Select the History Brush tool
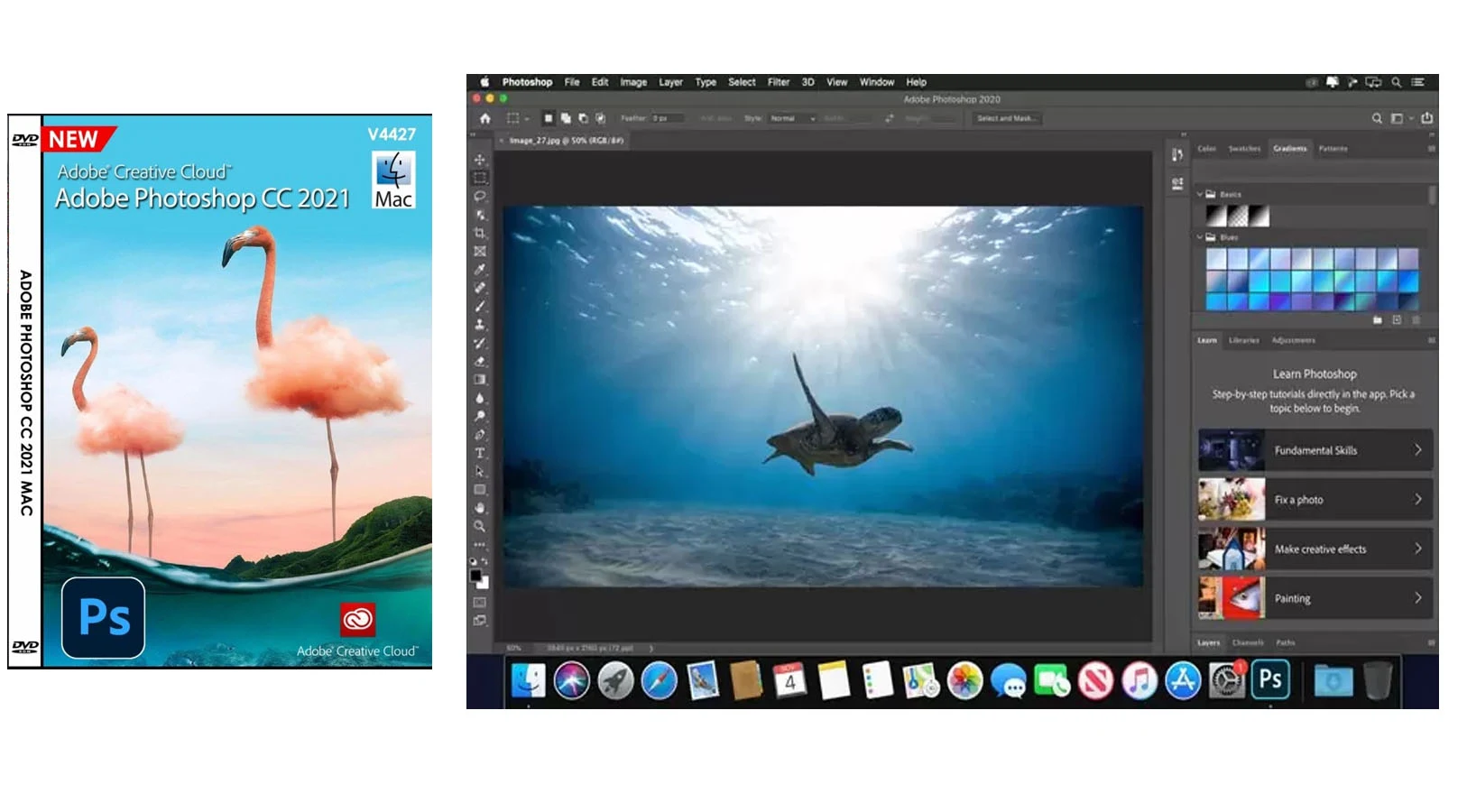 coord(480,343)
